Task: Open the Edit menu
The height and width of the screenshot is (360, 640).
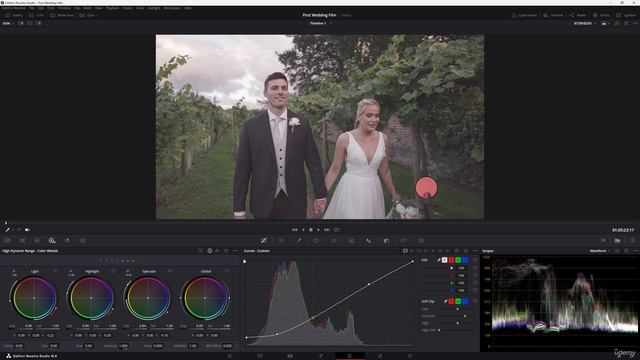Action: (41, 8)
